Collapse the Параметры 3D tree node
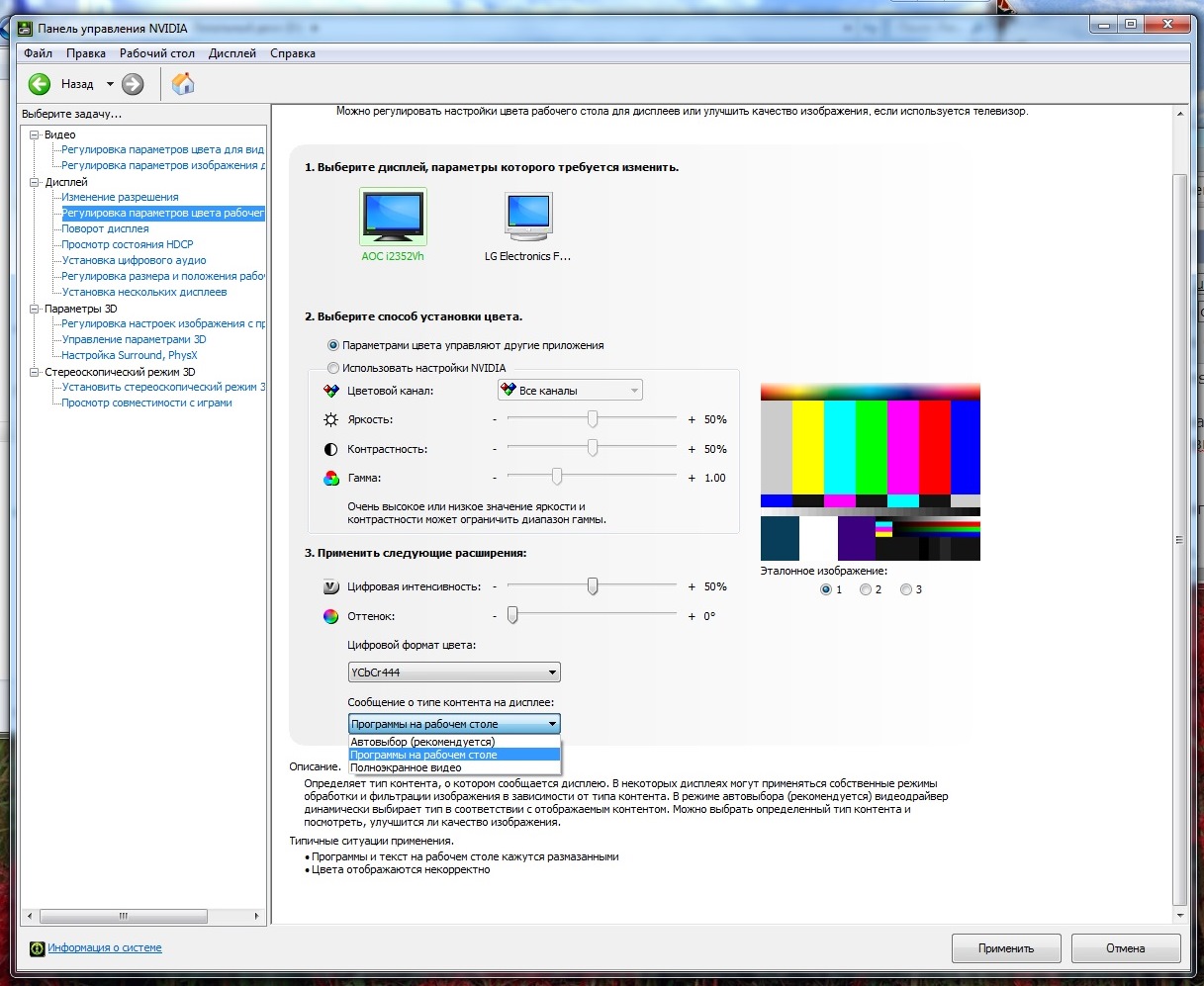 tap(35, 309)
